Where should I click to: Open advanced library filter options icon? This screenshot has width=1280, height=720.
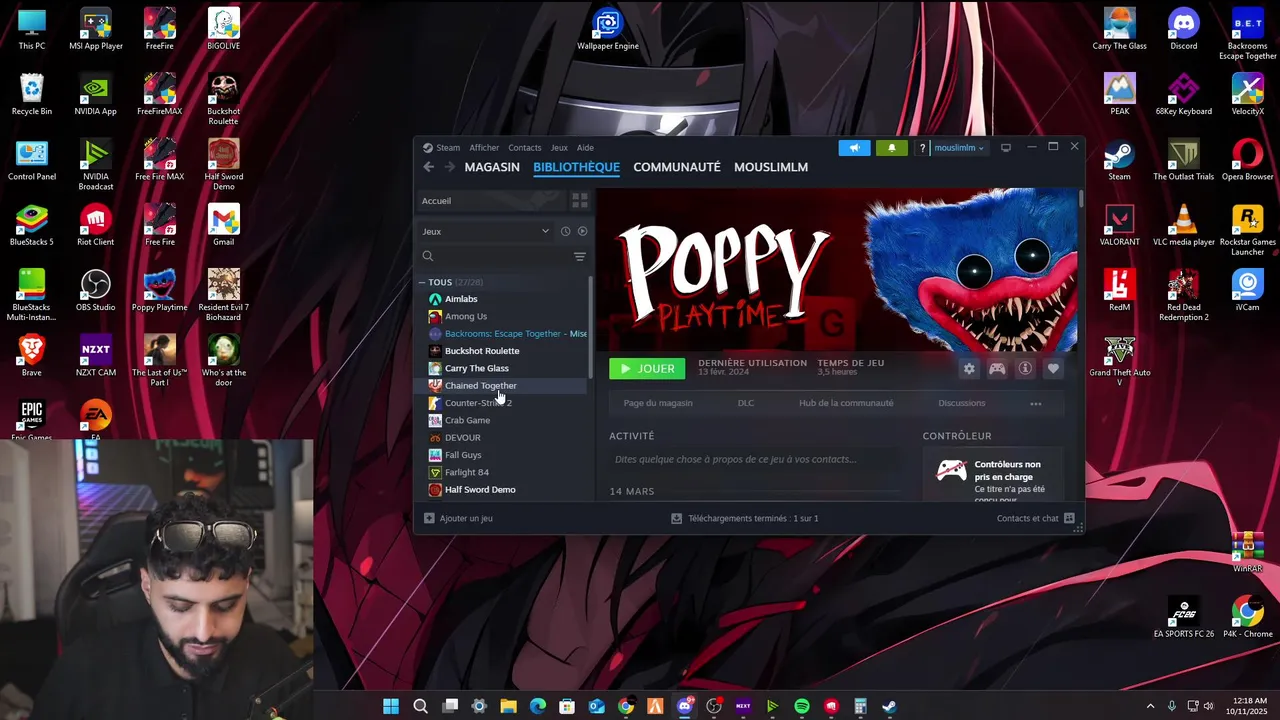(579, 257)
